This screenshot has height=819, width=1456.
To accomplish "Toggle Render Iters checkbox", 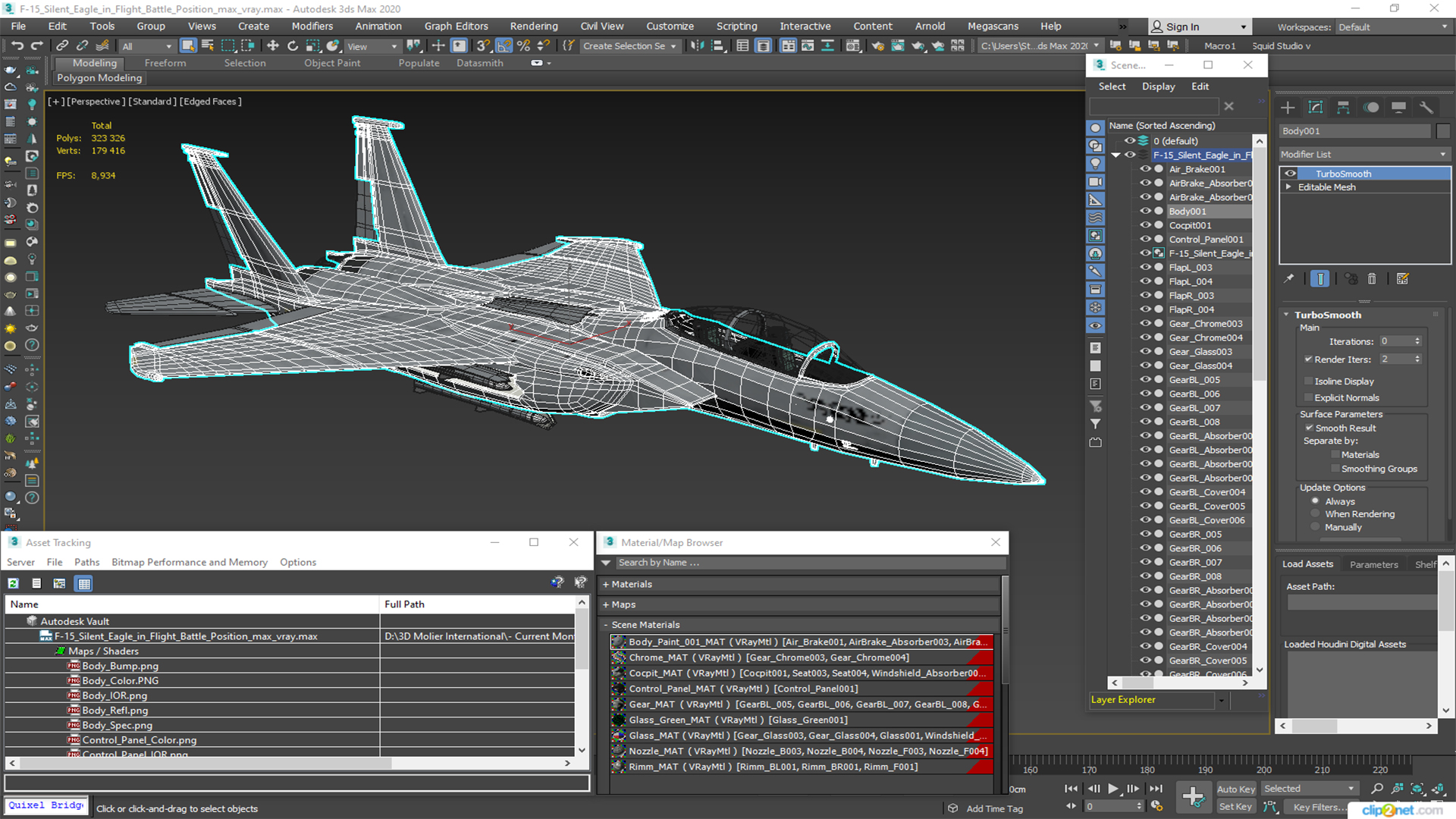I will coord(1308,359).
